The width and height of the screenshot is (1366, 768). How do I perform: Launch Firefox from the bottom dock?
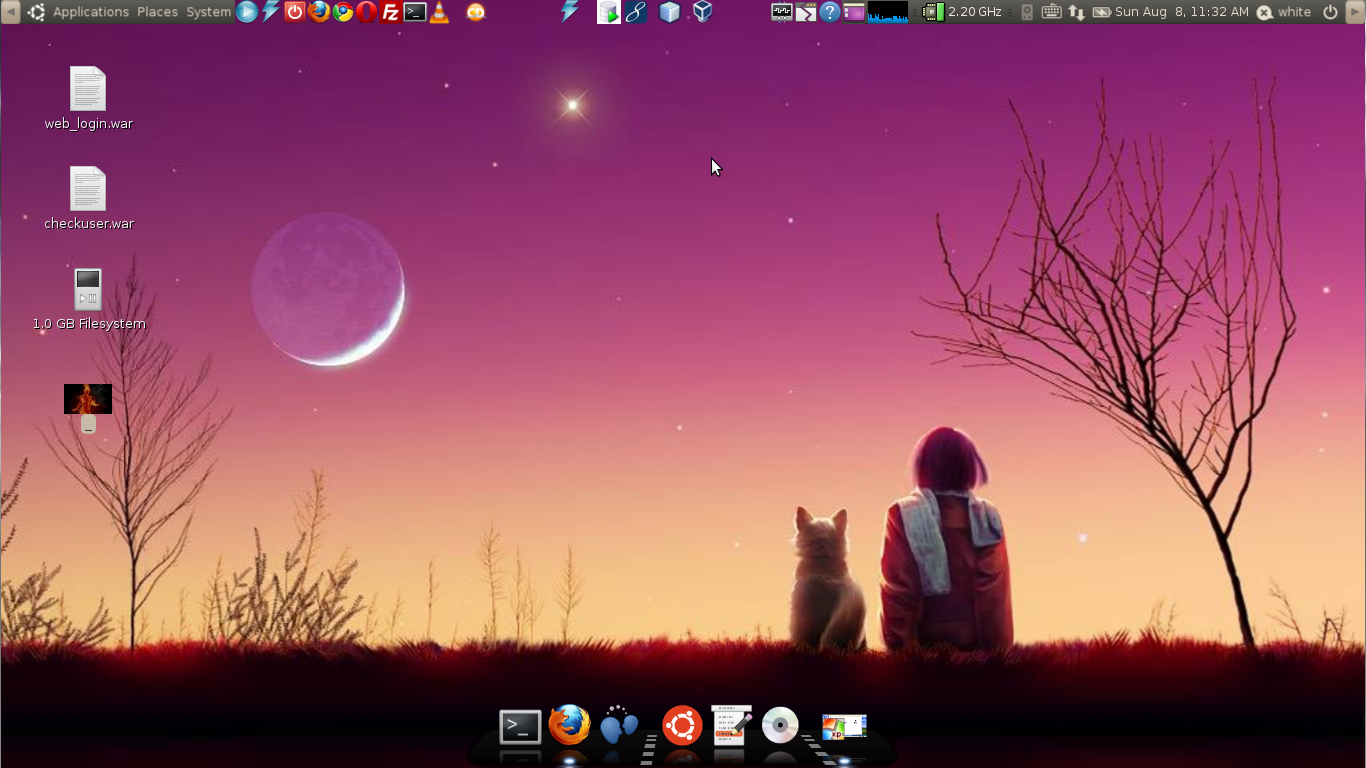coord(570,725)
